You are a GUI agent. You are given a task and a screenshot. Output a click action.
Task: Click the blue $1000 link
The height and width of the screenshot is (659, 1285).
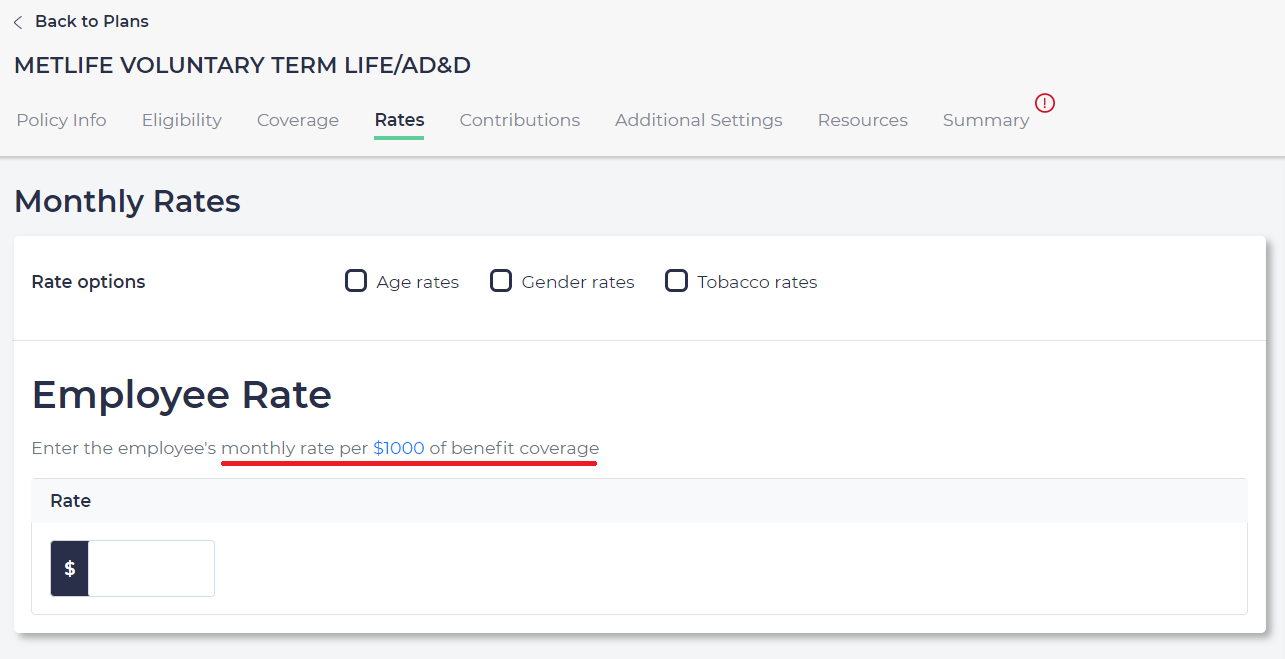[x=398, y=448]
